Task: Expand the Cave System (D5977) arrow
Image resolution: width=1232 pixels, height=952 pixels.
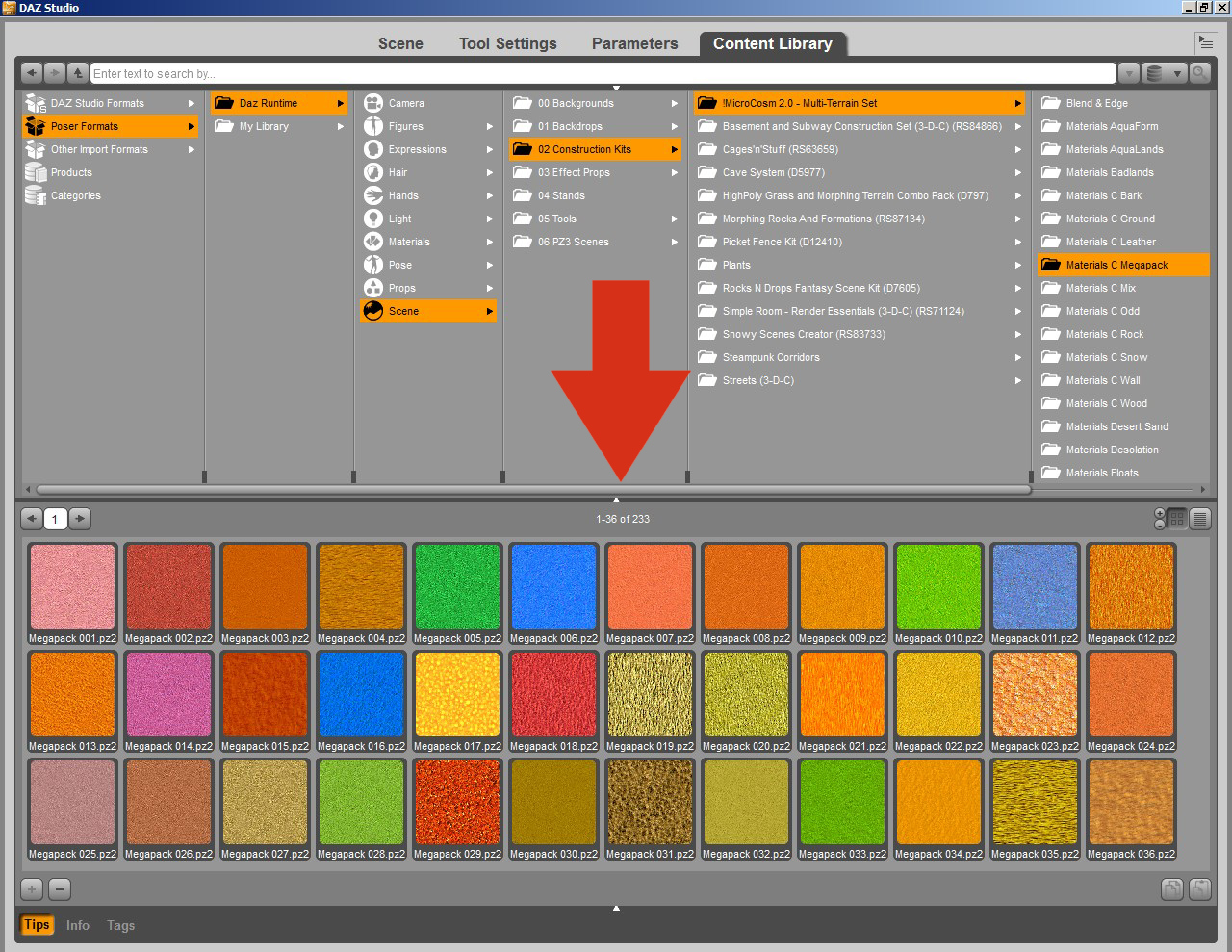Action: (x=1018, y=172)
